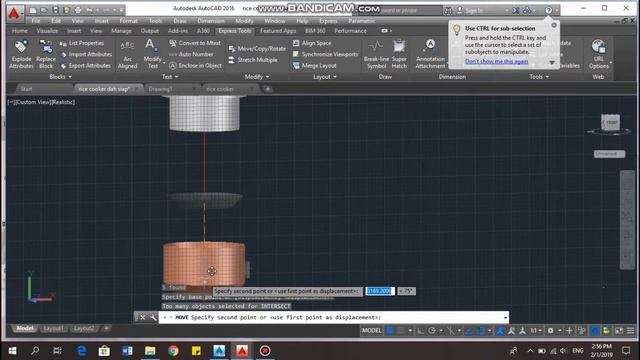
Task: Toggle the grid display in status bar
Action: click(390, 331)
